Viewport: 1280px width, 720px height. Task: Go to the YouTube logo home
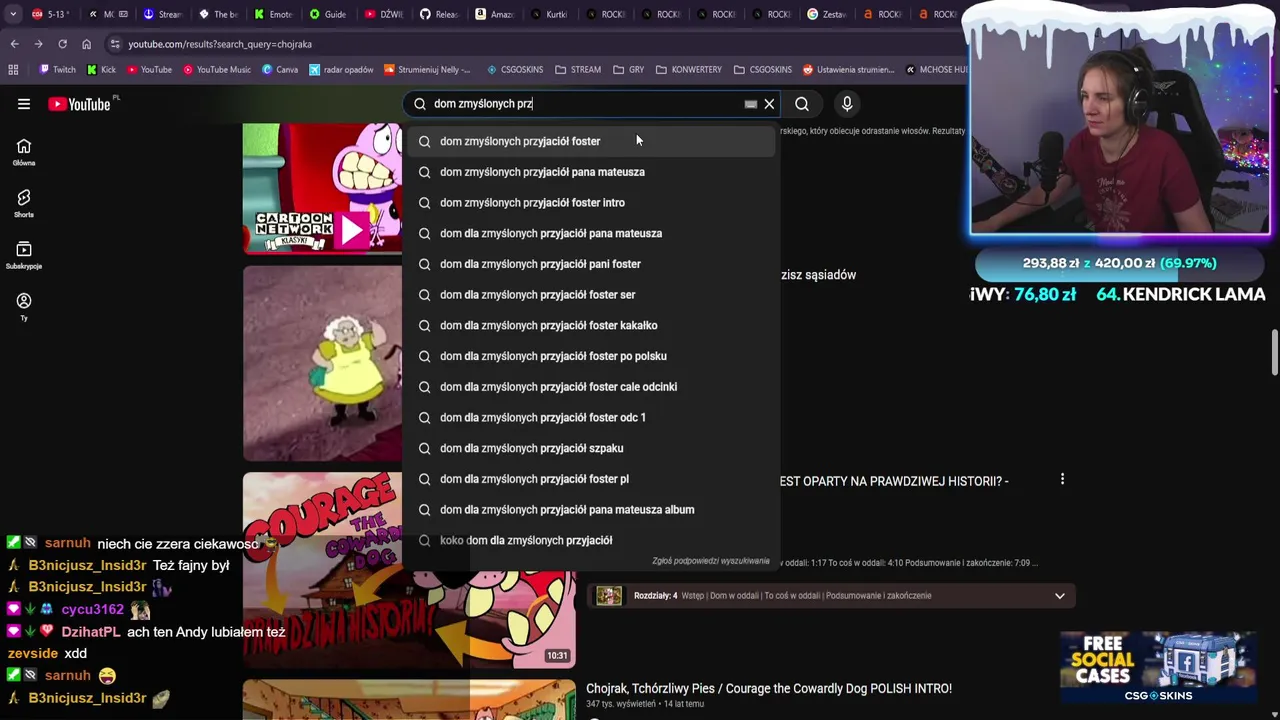tap(79, 104)
